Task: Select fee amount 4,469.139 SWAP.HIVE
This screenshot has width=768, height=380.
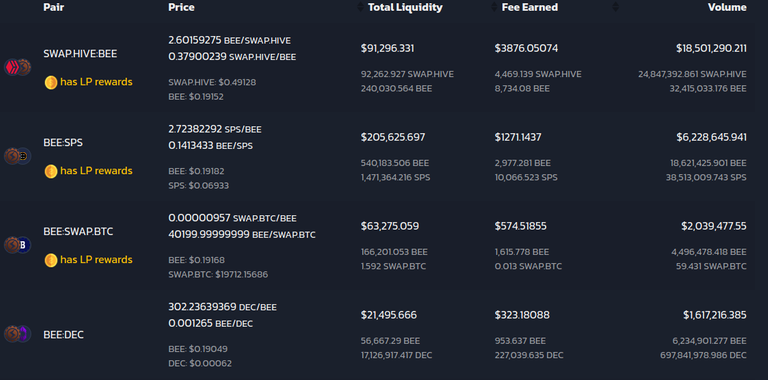Action: click(x=538, y=74)
